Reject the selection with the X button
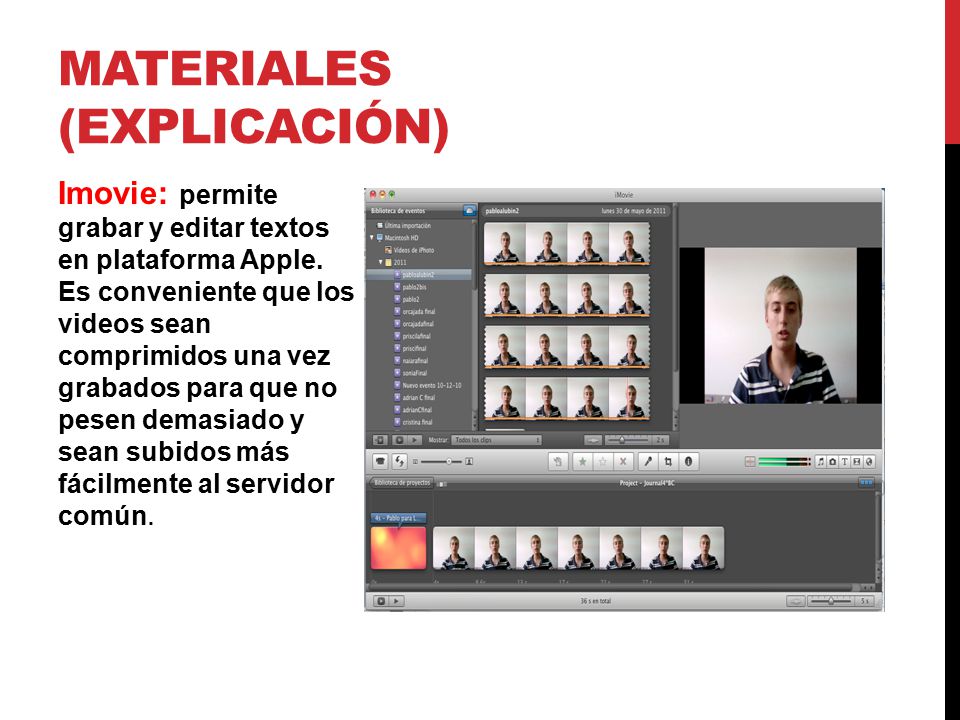The image size is (960, 720). [x=623, y=462]
